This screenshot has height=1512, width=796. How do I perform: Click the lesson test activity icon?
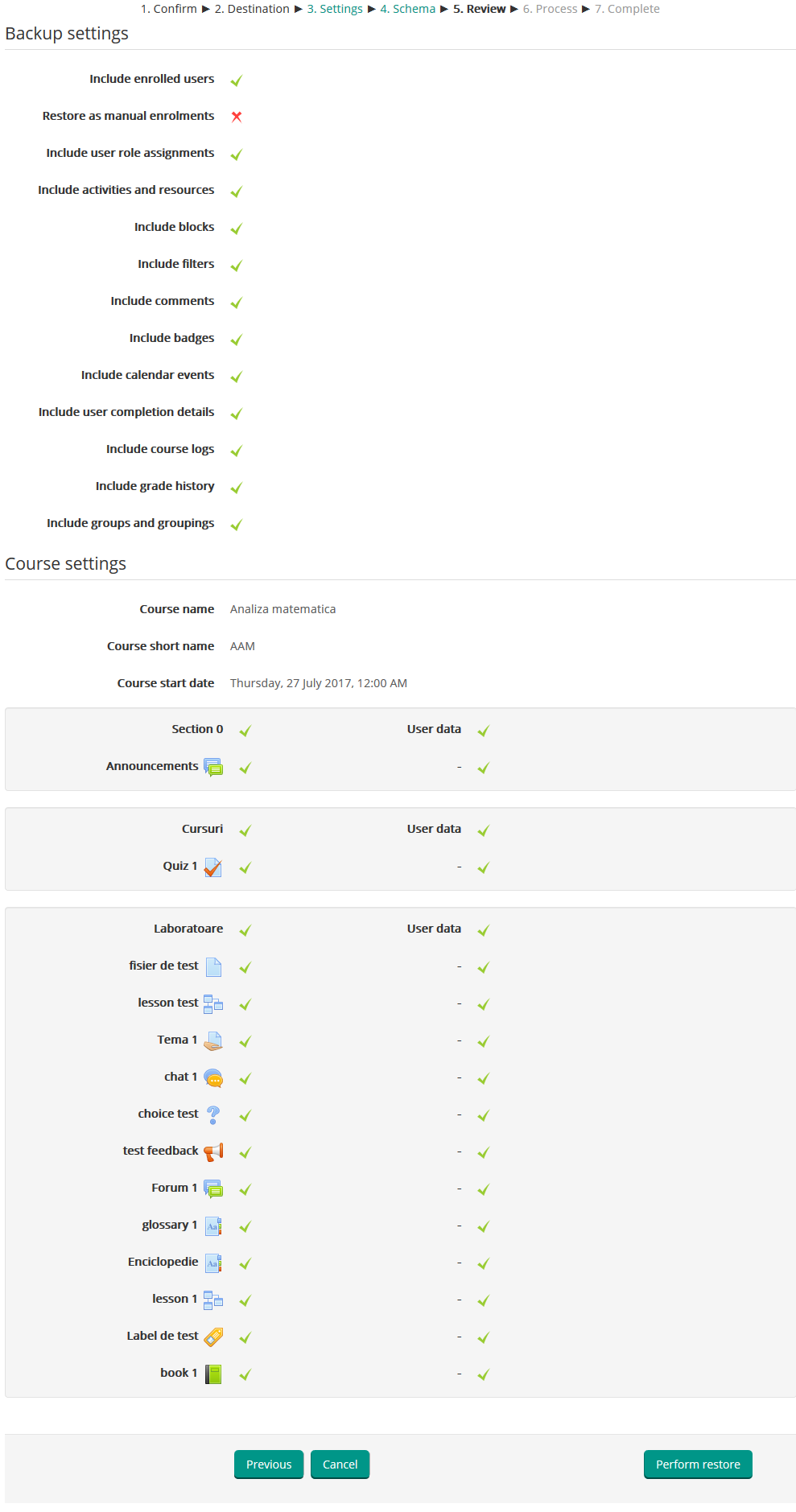(213, 1003)
